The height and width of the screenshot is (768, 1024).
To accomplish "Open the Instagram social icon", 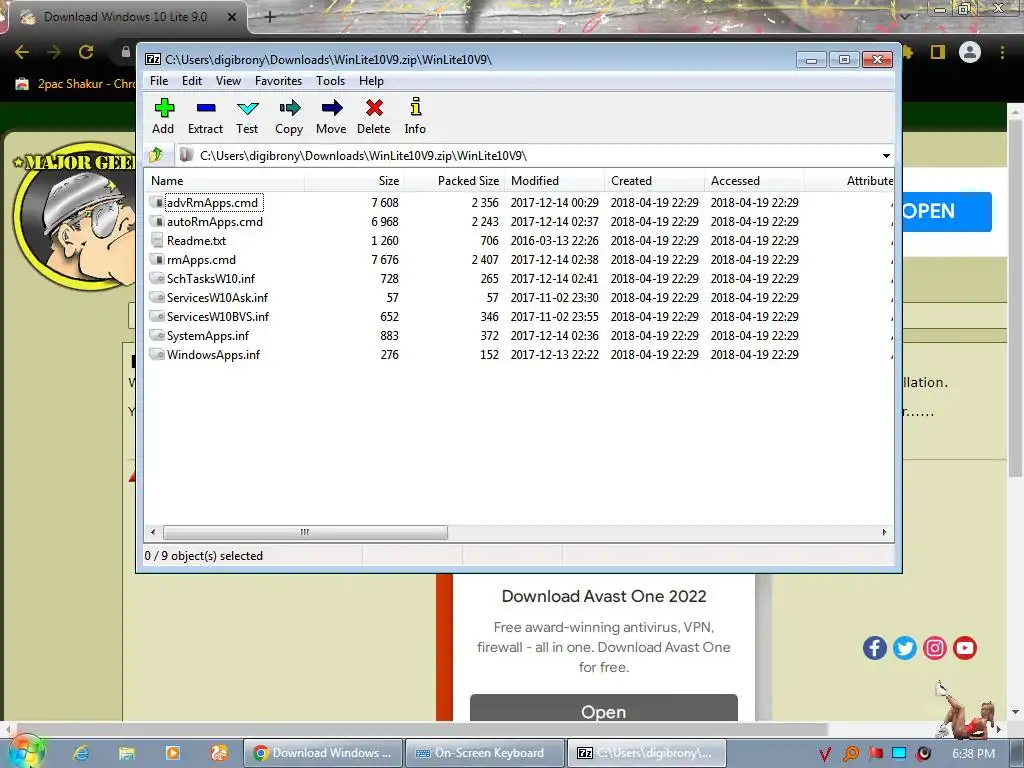I will (935, 648).
